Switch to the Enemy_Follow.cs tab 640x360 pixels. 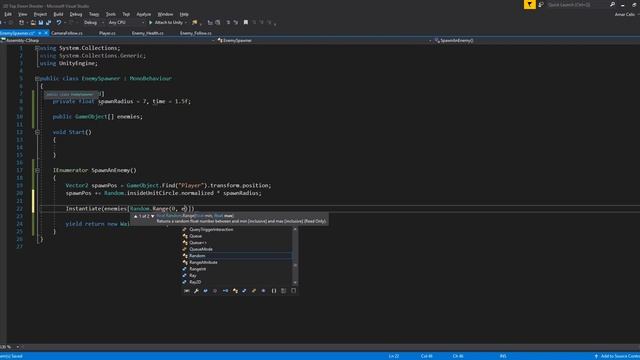196,33
